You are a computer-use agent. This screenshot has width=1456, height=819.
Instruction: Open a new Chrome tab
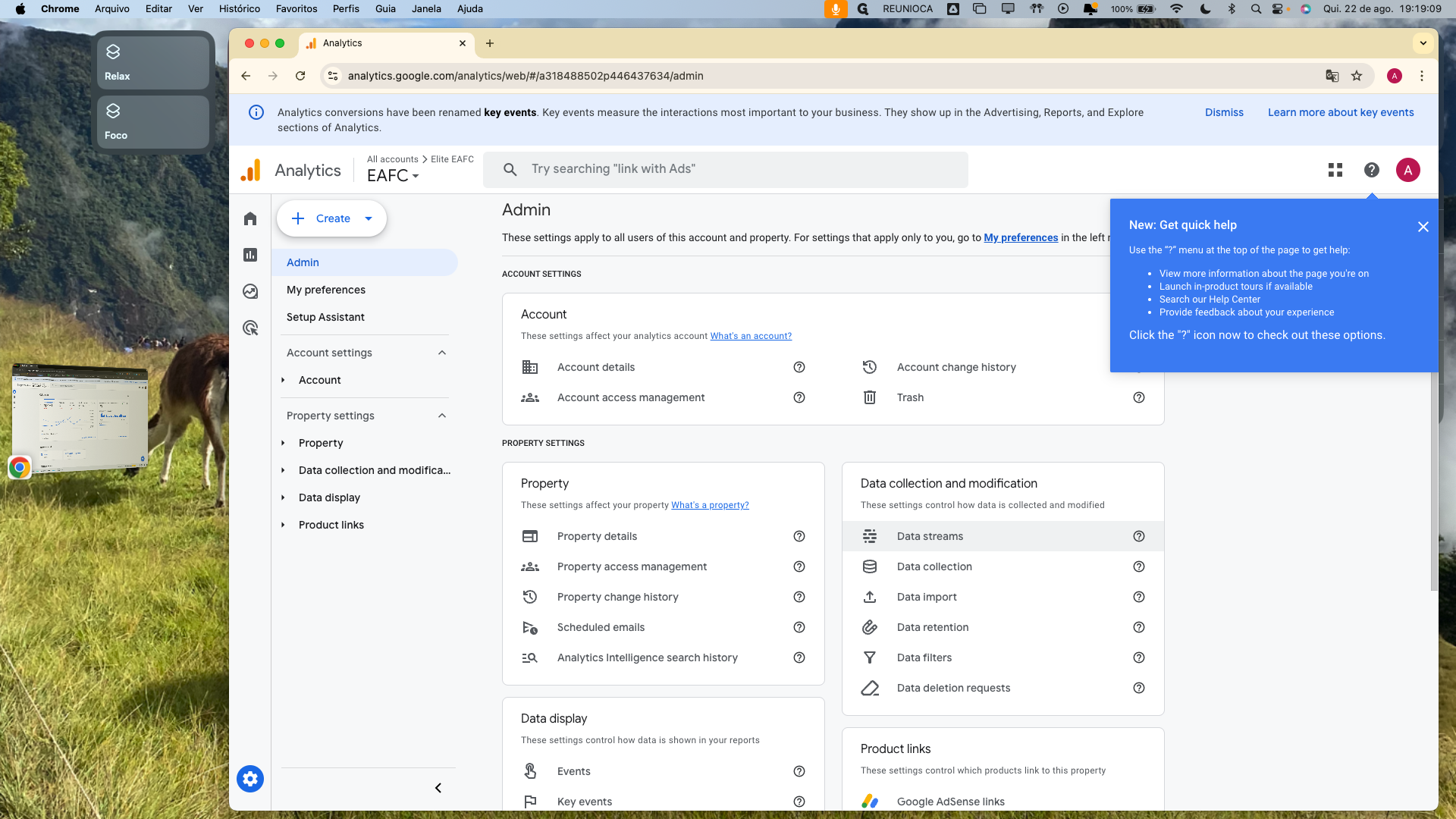tap(490, 43)
